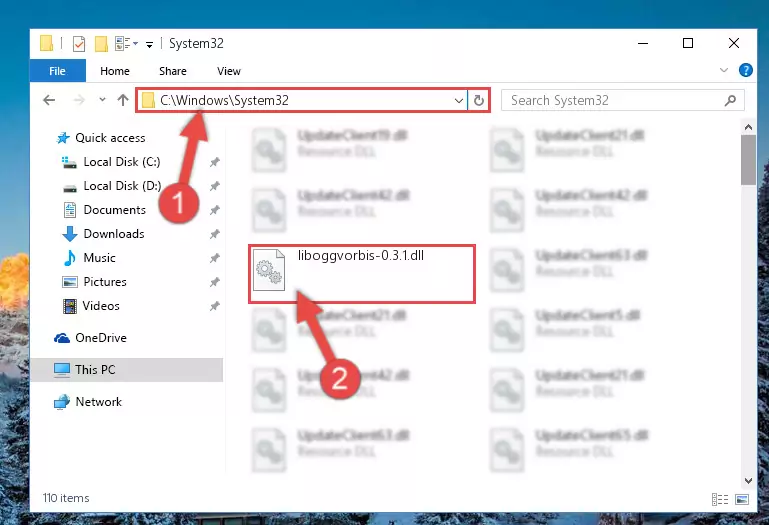
Task: Click the New folder icon in title bar
Action: click(101, 44)
